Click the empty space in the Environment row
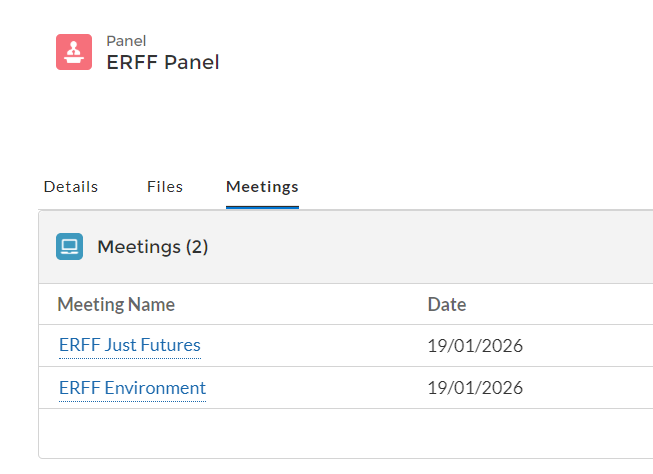The height and width of the screenshot is (474, 653). tap(310, 388)
